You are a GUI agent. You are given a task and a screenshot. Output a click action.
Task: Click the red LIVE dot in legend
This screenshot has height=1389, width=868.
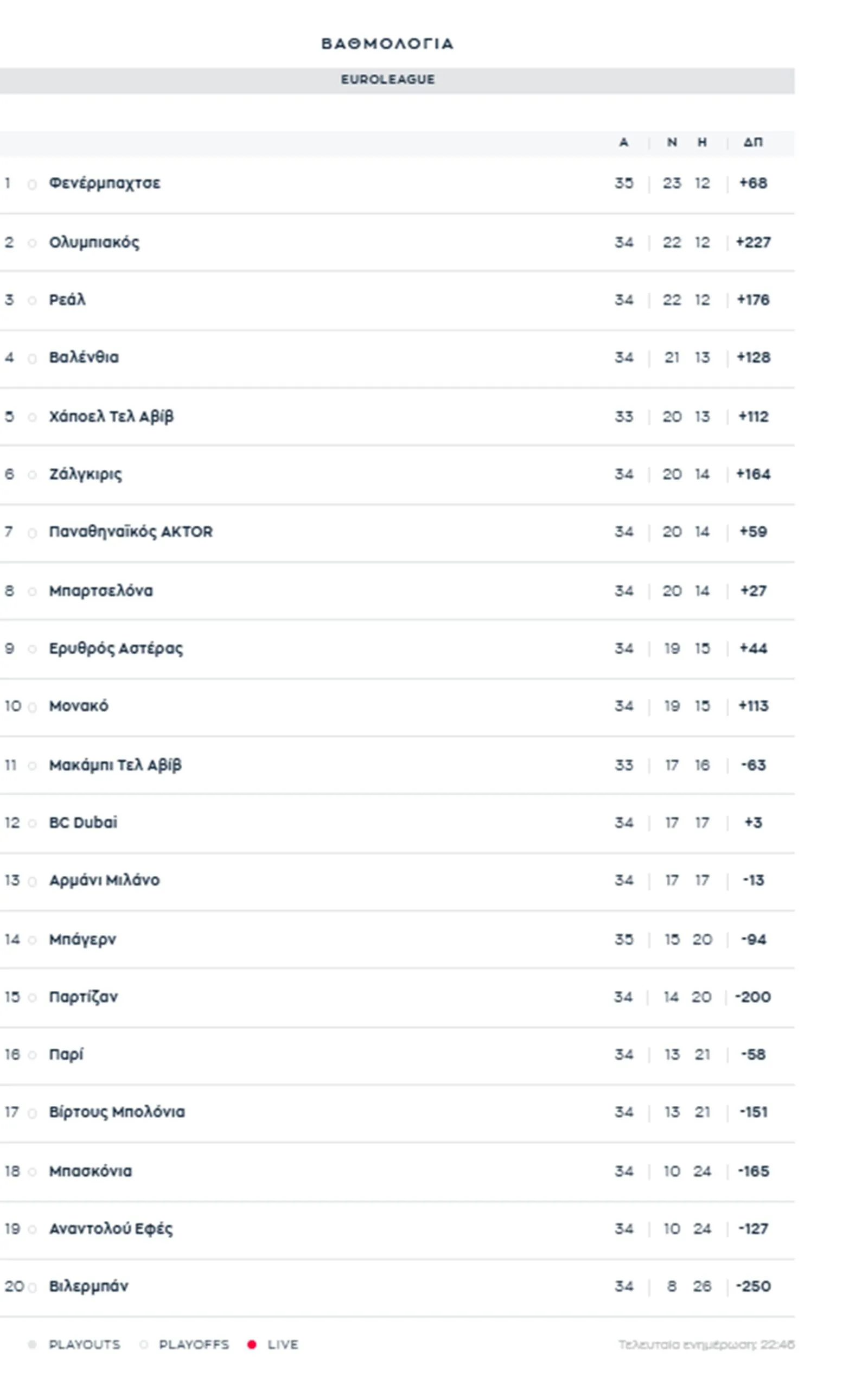(x=251, y=1345)
